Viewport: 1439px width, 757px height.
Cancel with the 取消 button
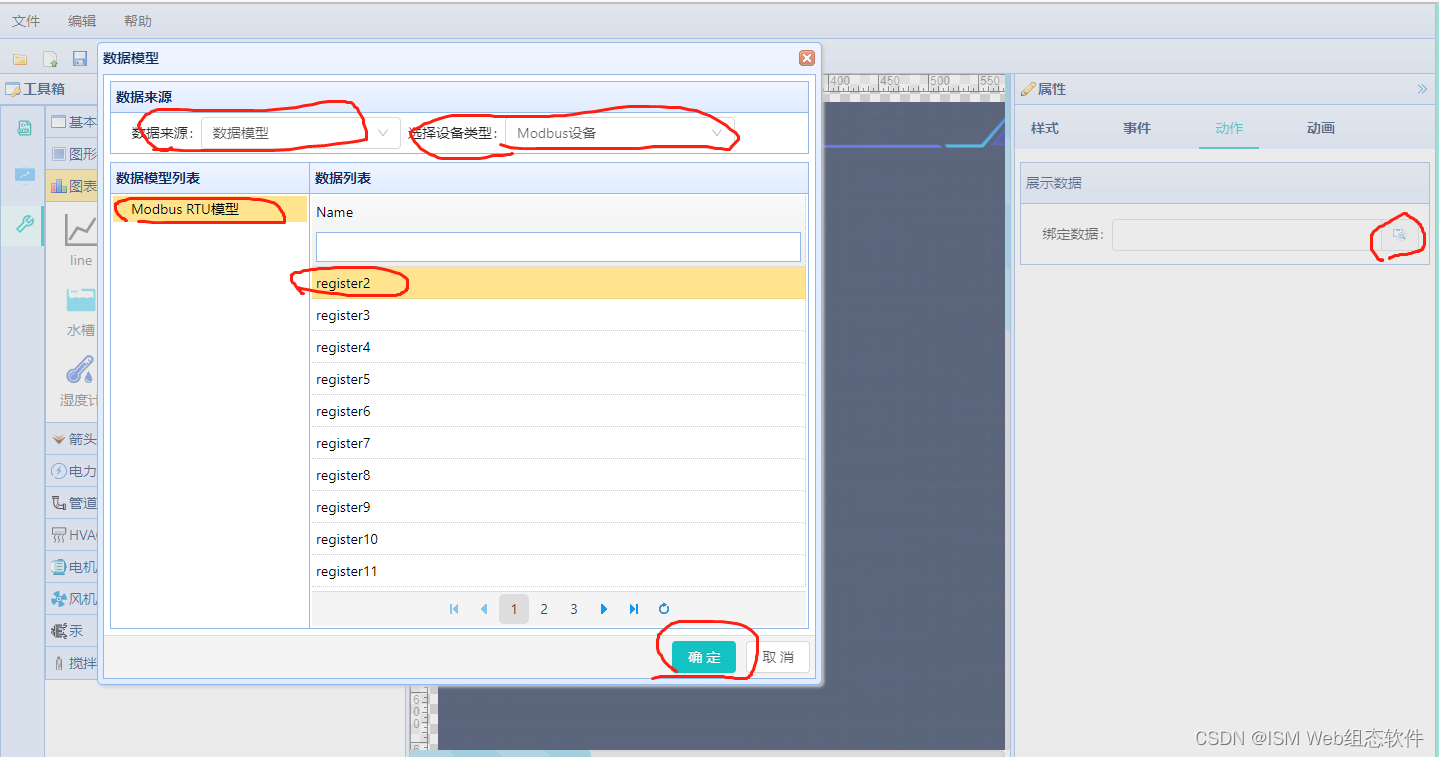pos(778,657)
